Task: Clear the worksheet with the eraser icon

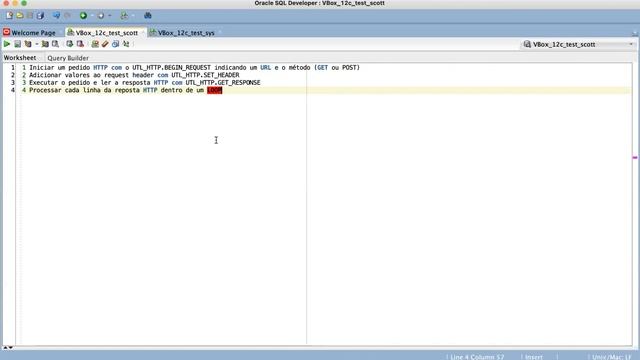Action: pyautogui.click(x=105, y=44)
